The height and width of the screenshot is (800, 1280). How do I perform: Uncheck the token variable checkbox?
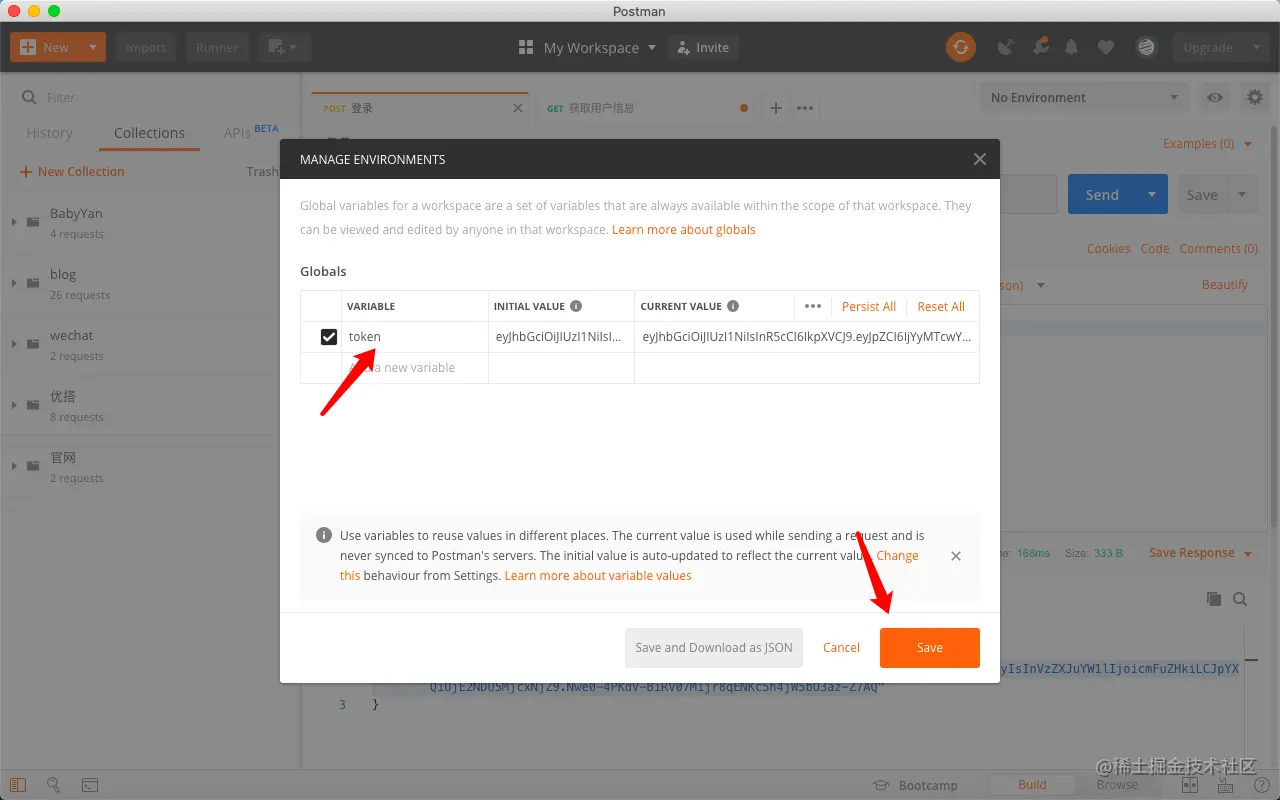click(328, 337)
